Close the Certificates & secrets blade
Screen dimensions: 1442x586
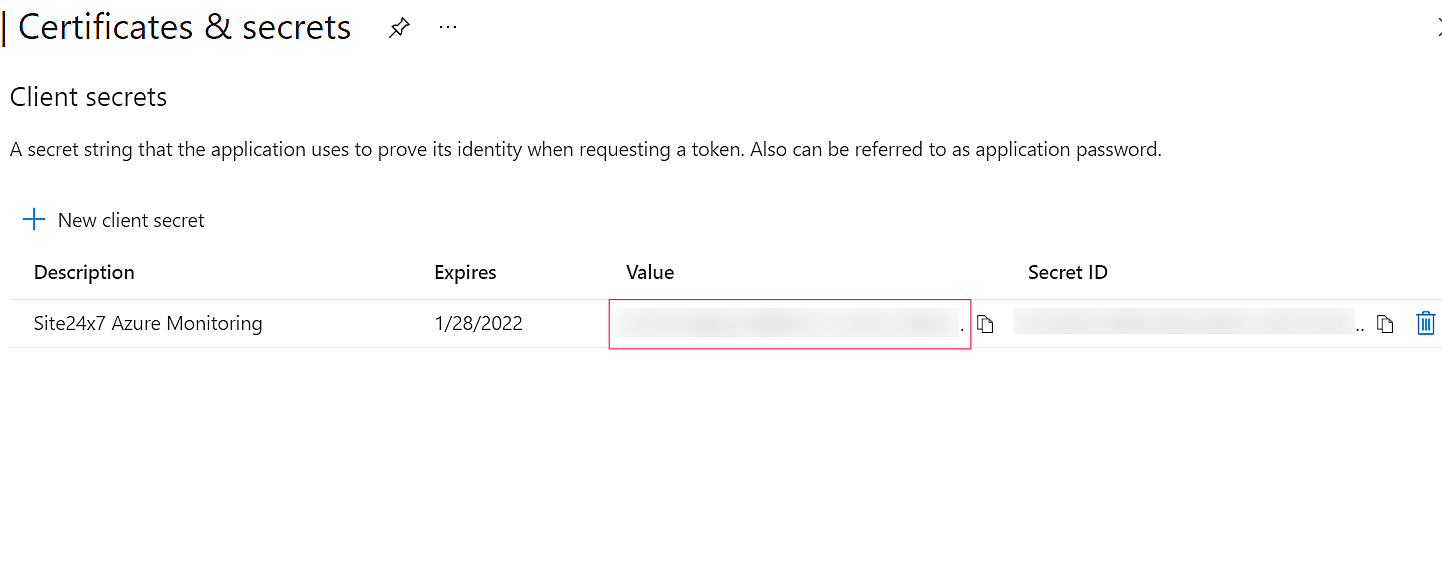pyautogui.click(x=1437, y=27)
